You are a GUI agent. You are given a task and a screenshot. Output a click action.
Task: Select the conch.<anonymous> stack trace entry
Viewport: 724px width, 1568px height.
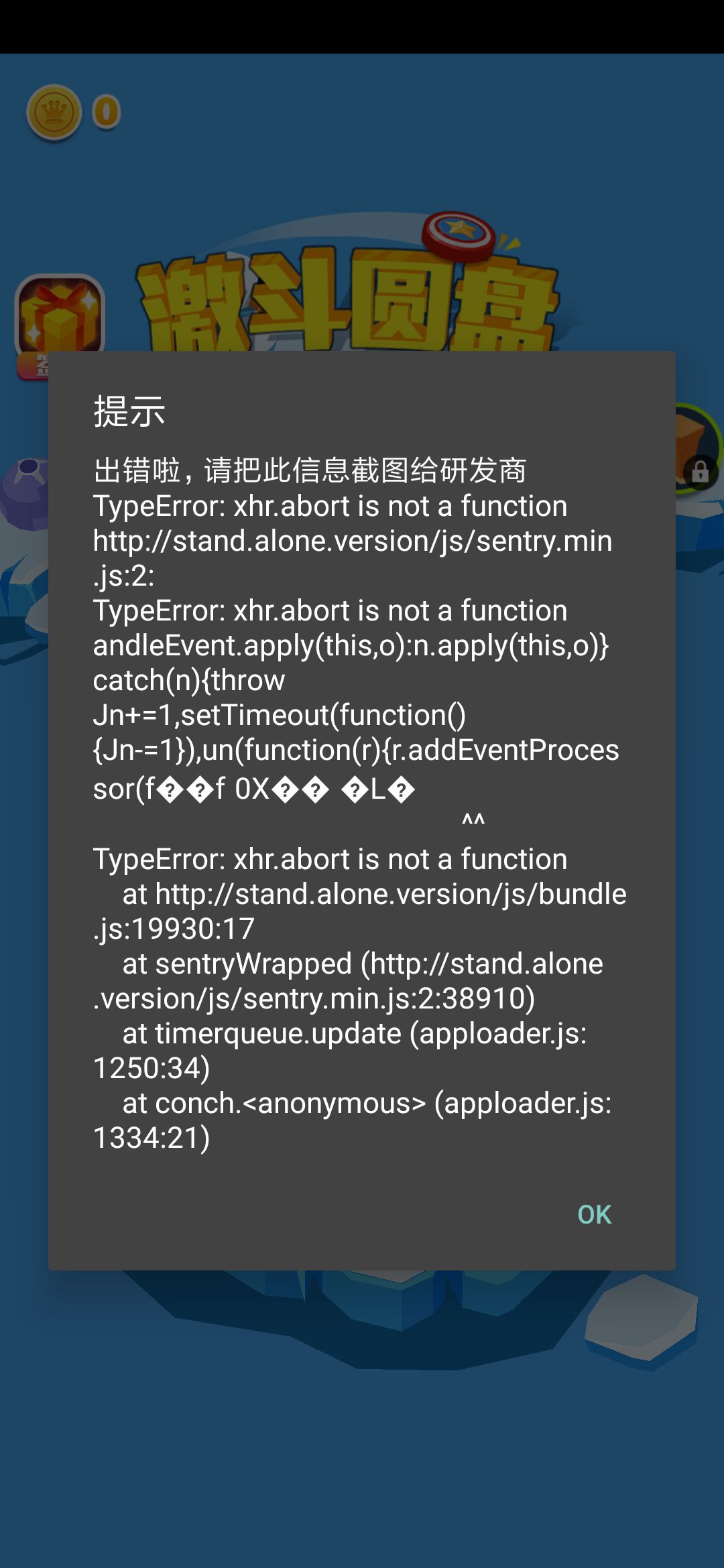[x=353, y=1120]
